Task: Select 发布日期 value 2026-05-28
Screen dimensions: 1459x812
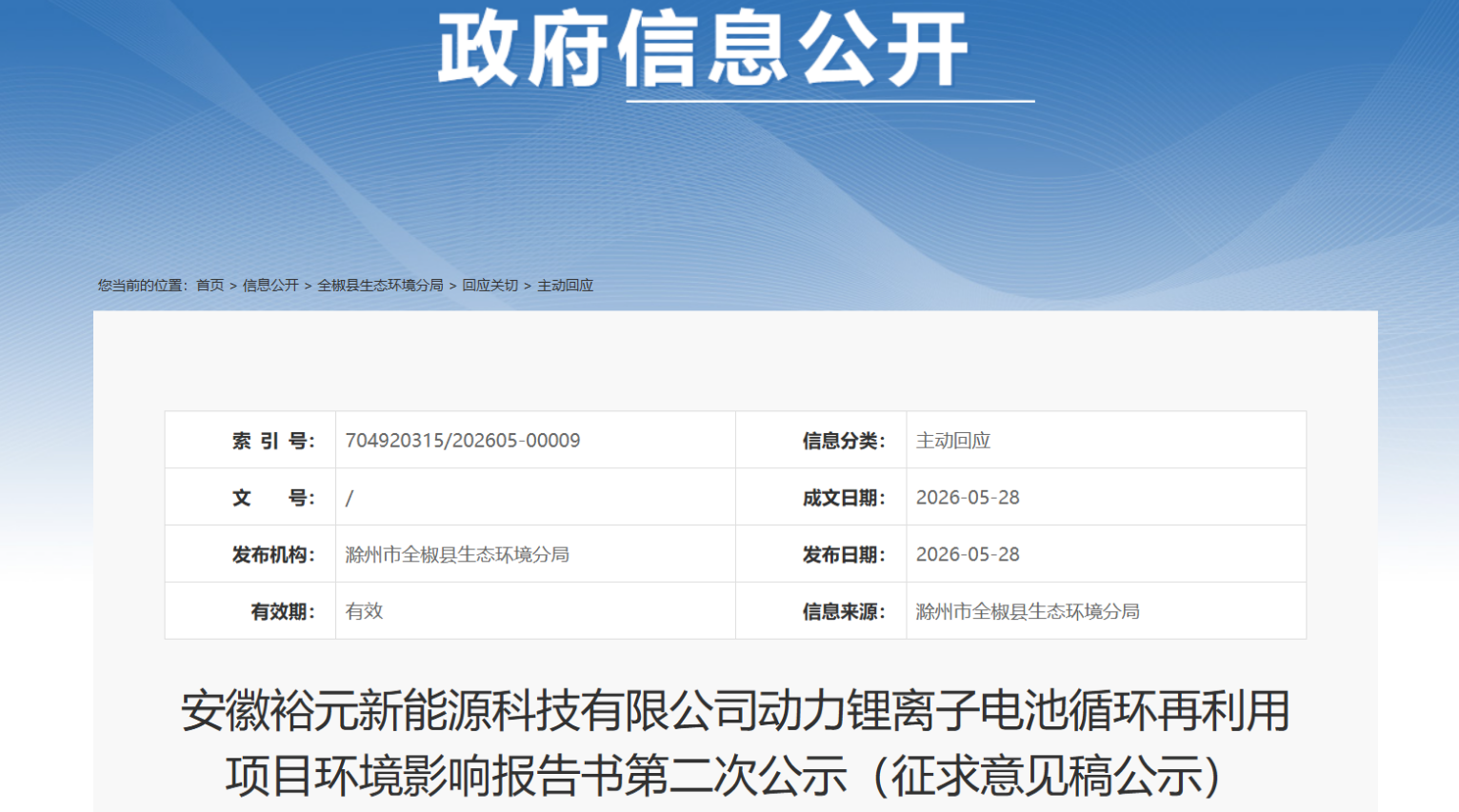Action: [x=968, y=555]
